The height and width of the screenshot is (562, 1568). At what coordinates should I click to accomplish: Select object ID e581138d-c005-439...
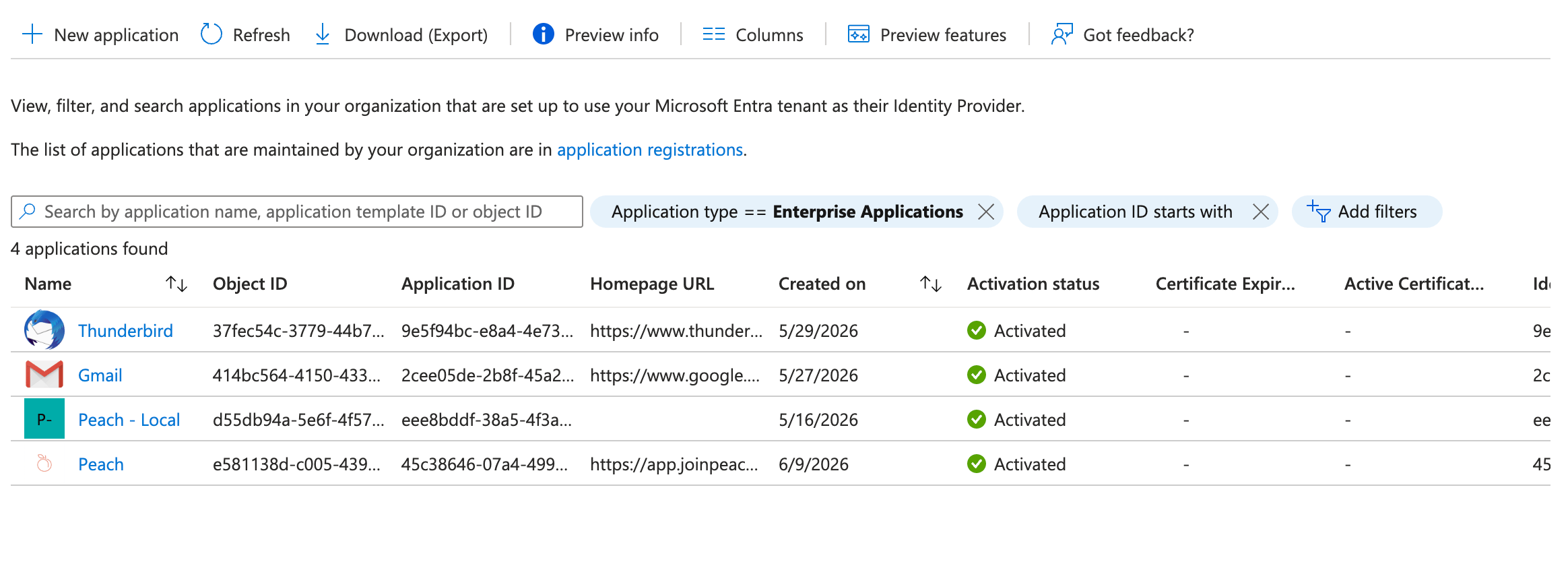tap(296, 464)
